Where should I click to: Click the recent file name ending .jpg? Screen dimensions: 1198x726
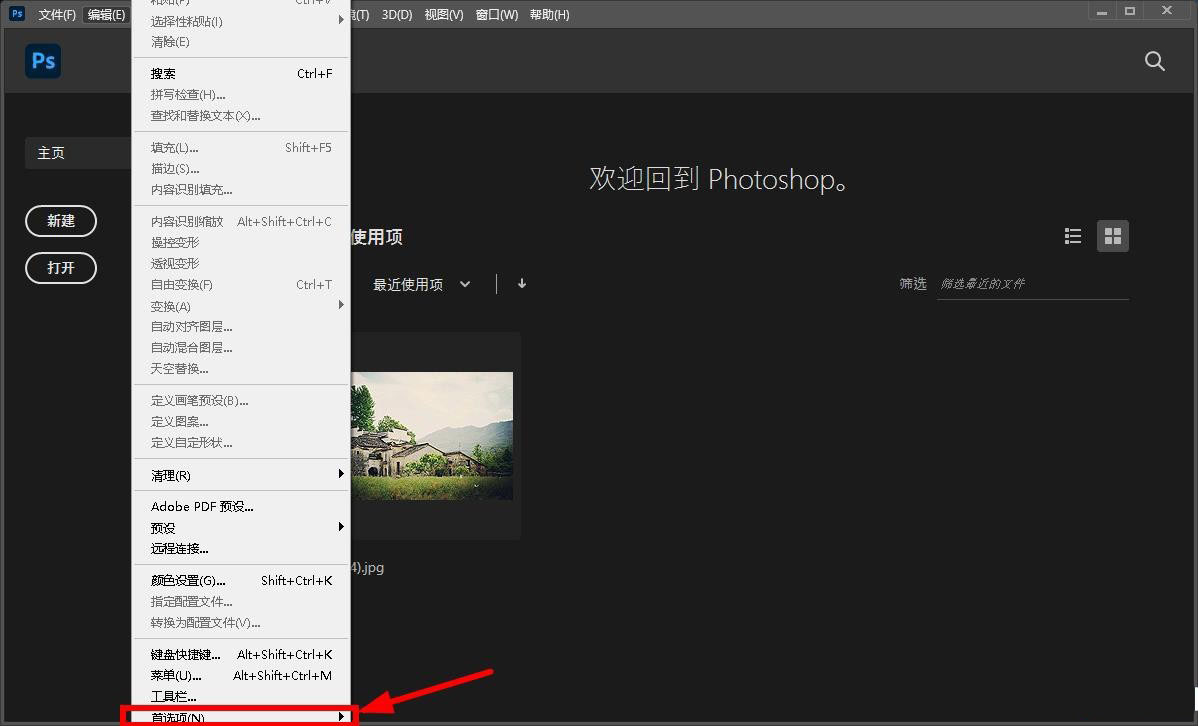pyautogui.click(x=367, y=568)
